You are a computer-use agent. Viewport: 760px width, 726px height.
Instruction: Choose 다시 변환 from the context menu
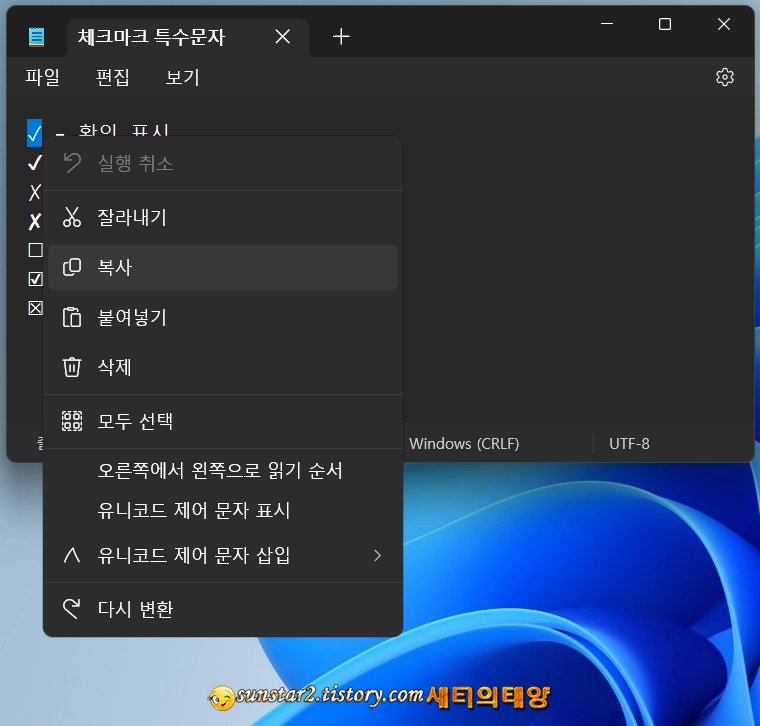point(223,609)
